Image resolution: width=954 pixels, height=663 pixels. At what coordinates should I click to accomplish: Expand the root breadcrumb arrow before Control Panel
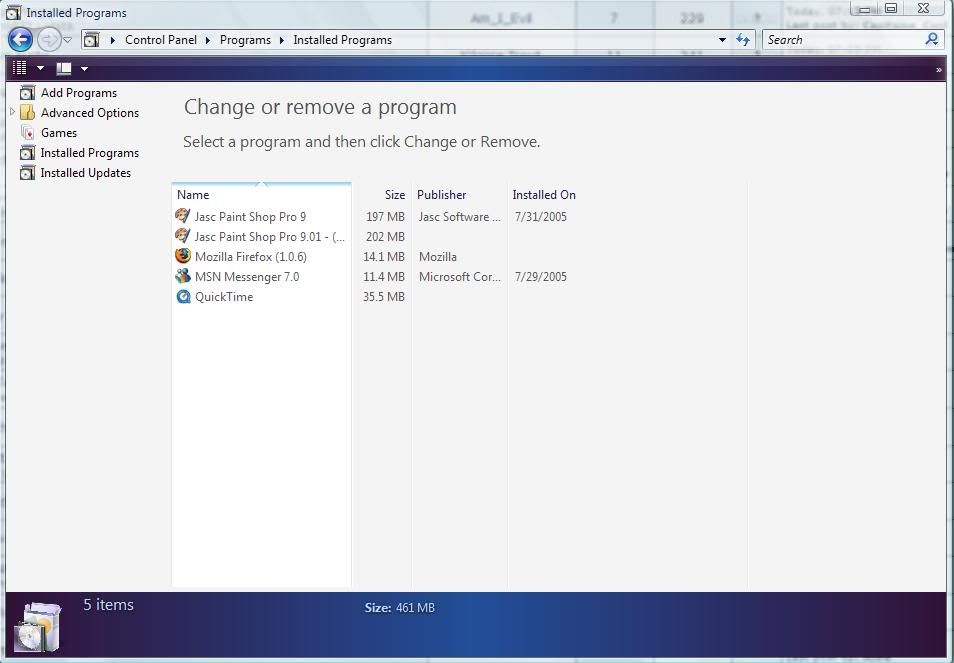pos(113,40)
